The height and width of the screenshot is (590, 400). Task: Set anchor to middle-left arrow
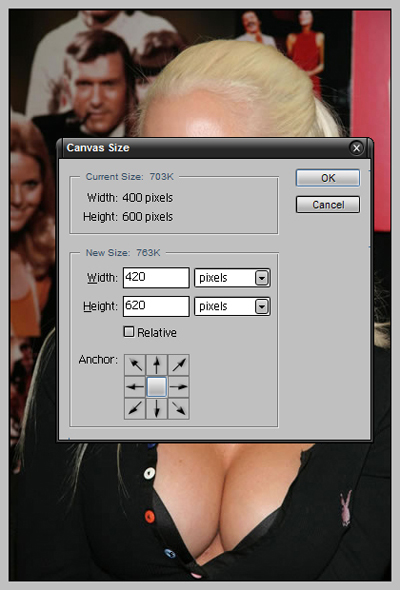coord(135,387)
